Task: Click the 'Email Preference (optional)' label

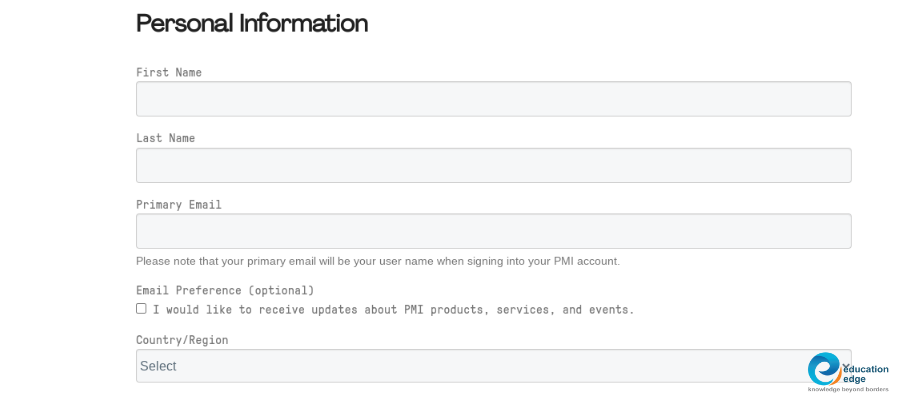Action: coord(225,290)
